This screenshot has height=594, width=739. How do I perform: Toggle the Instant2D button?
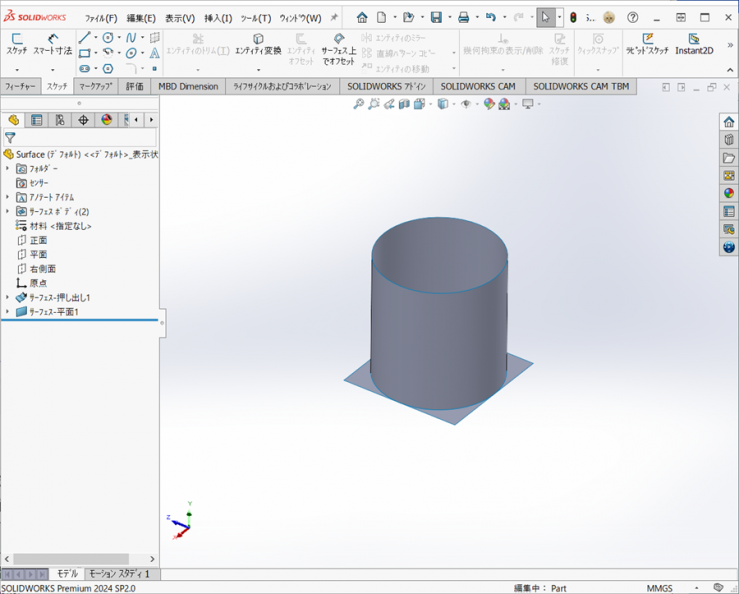click(694, 44)
